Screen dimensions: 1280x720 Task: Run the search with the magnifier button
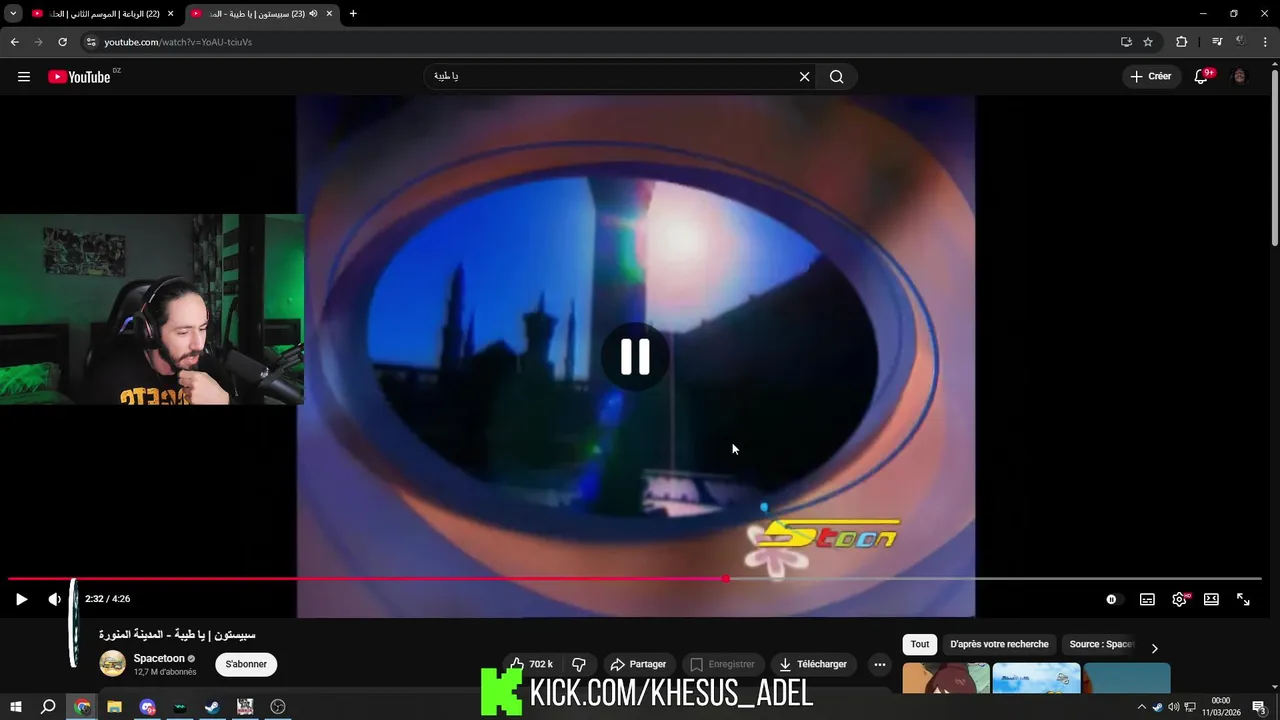coord(837,77)
